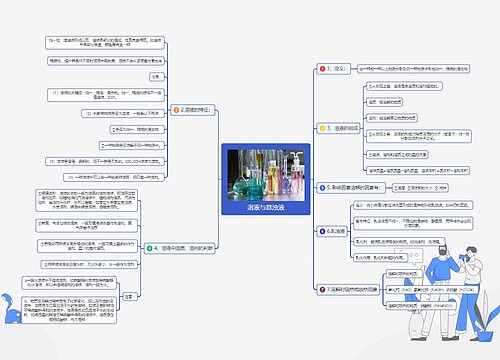Select the '7.溶解时吸热或放热现象' topic node
The image size is (500, 360).
pyautogui.click(x=348, y=289)
